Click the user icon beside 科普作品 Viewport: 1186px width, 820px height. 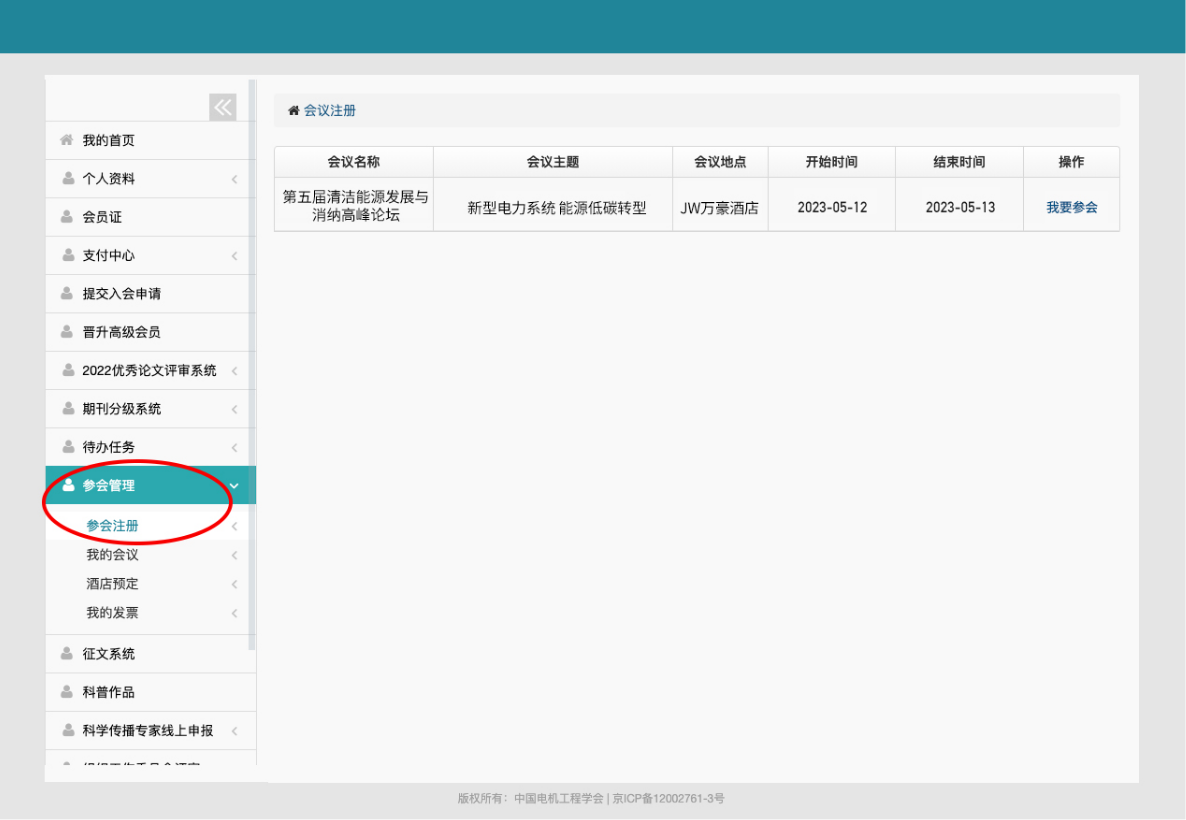(x=68, y=692)
